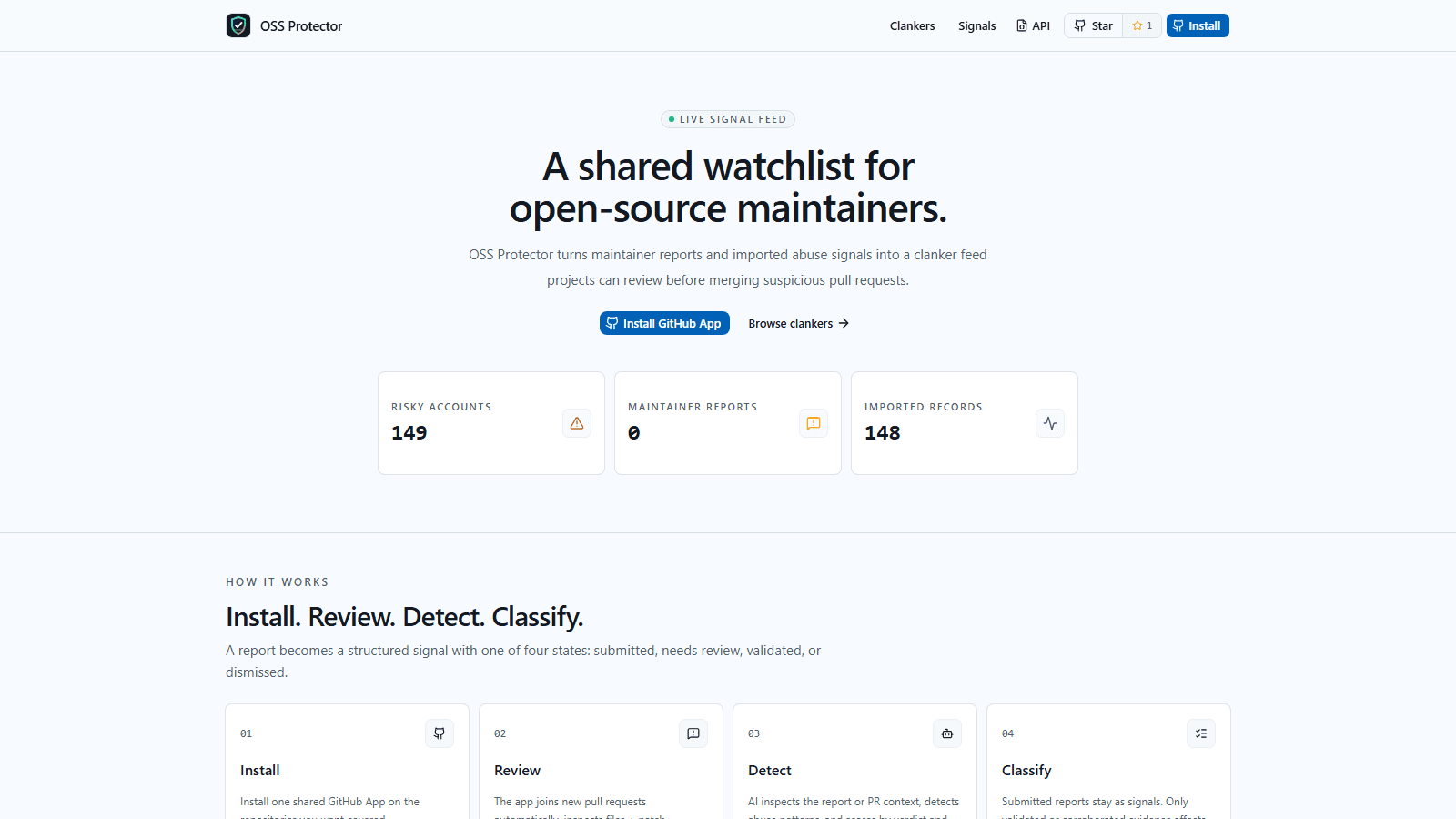Click the Classify step card title
The image size is (1456, 819).
(x=1026, y=771)
